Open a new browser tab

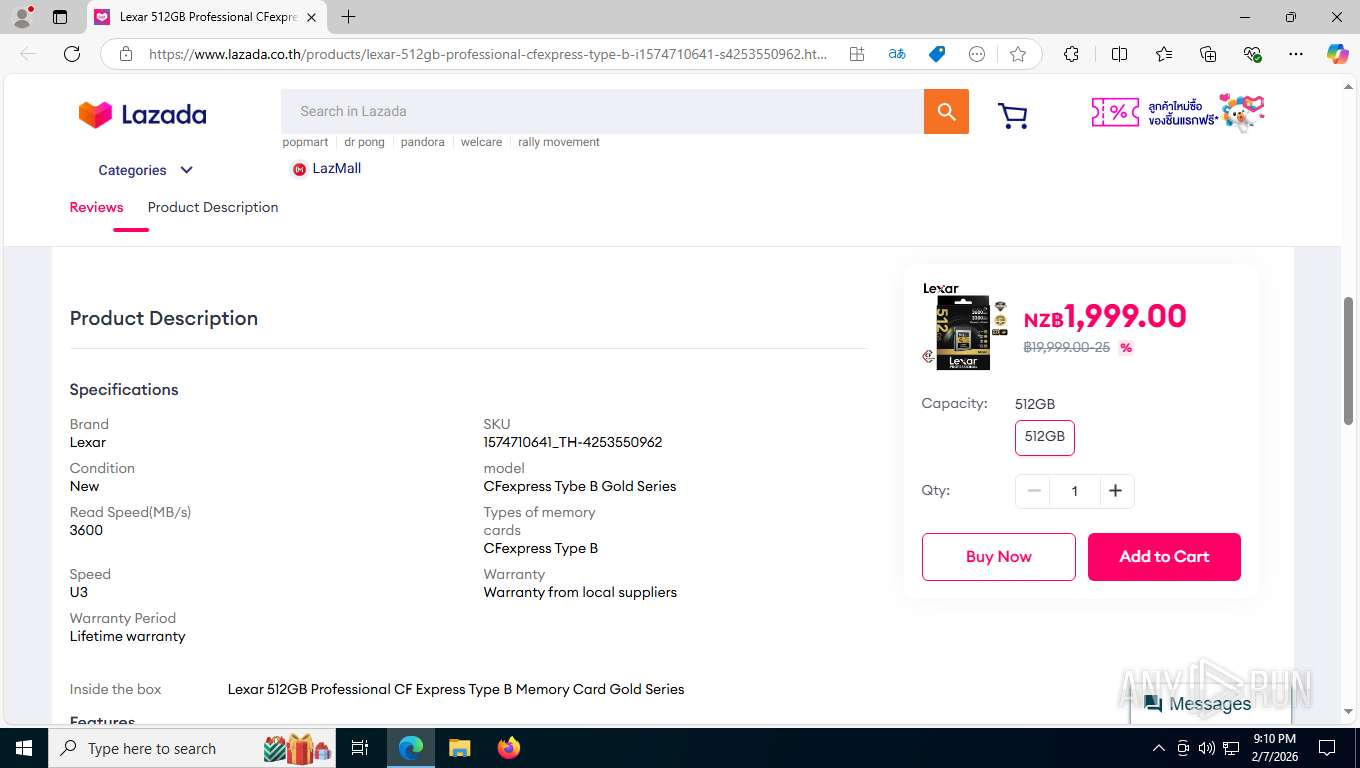[x=348, y=17]
